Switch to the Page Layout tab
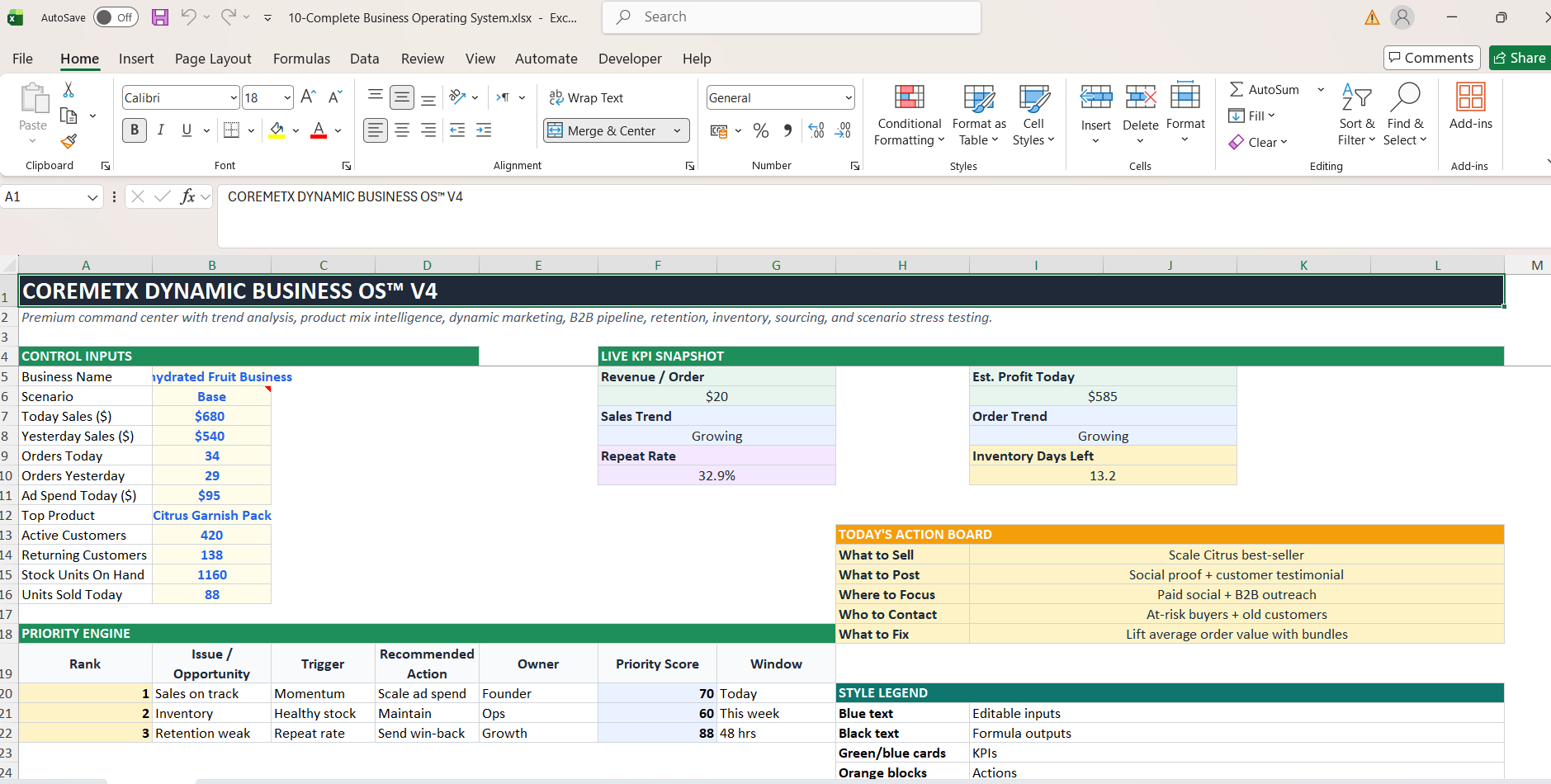Image resolution: width=1551 pixels, height=784 pixels. pyautogui.click(x=213, y=59)
